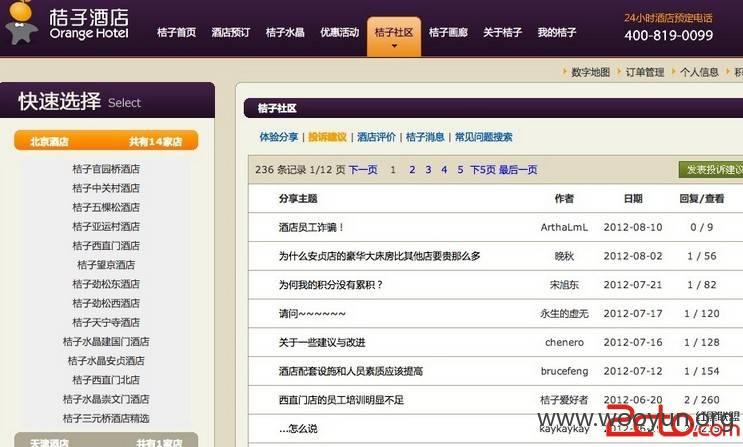Select the highlighted 桔子社区 tab
Screen dimensions: 743x447
394,36
